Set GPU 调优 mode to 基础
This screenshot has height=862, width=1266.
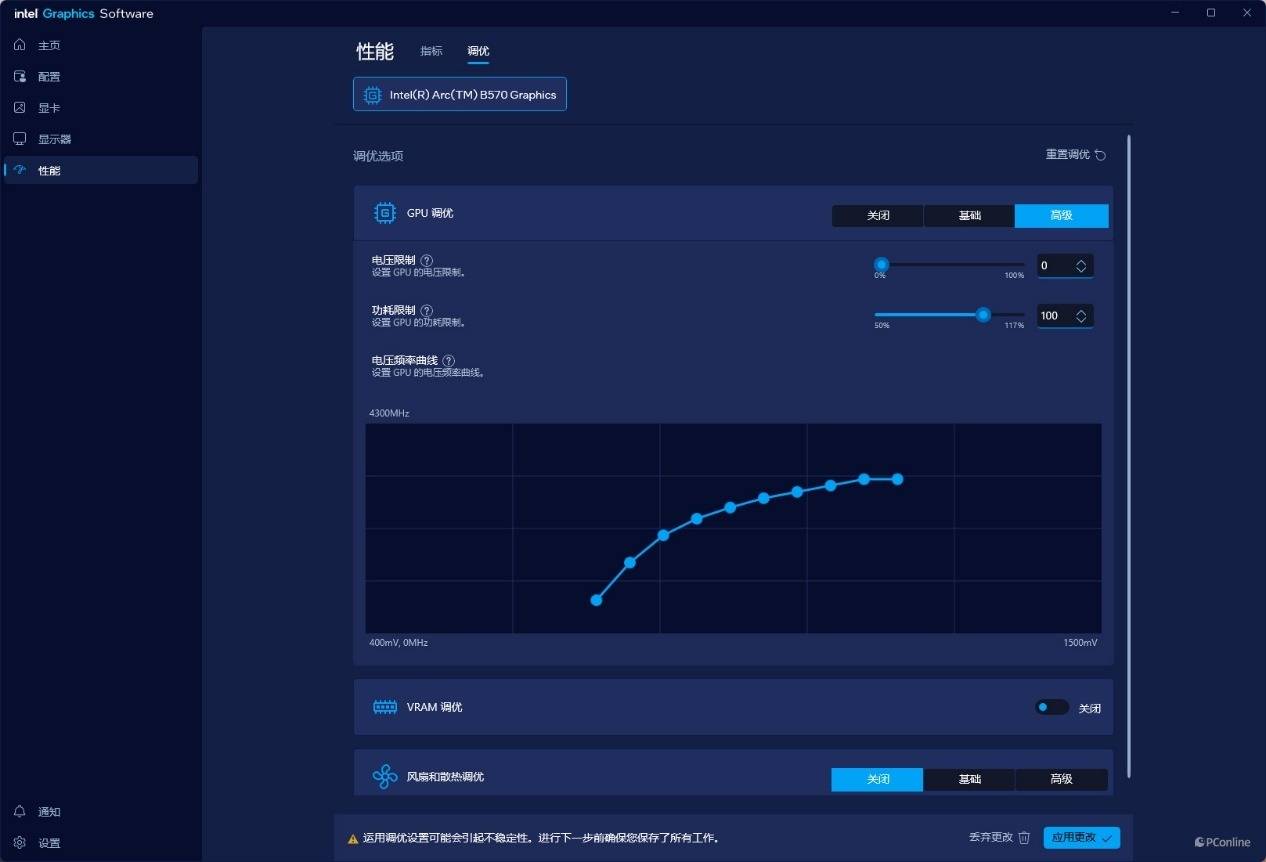click(969, 216)
